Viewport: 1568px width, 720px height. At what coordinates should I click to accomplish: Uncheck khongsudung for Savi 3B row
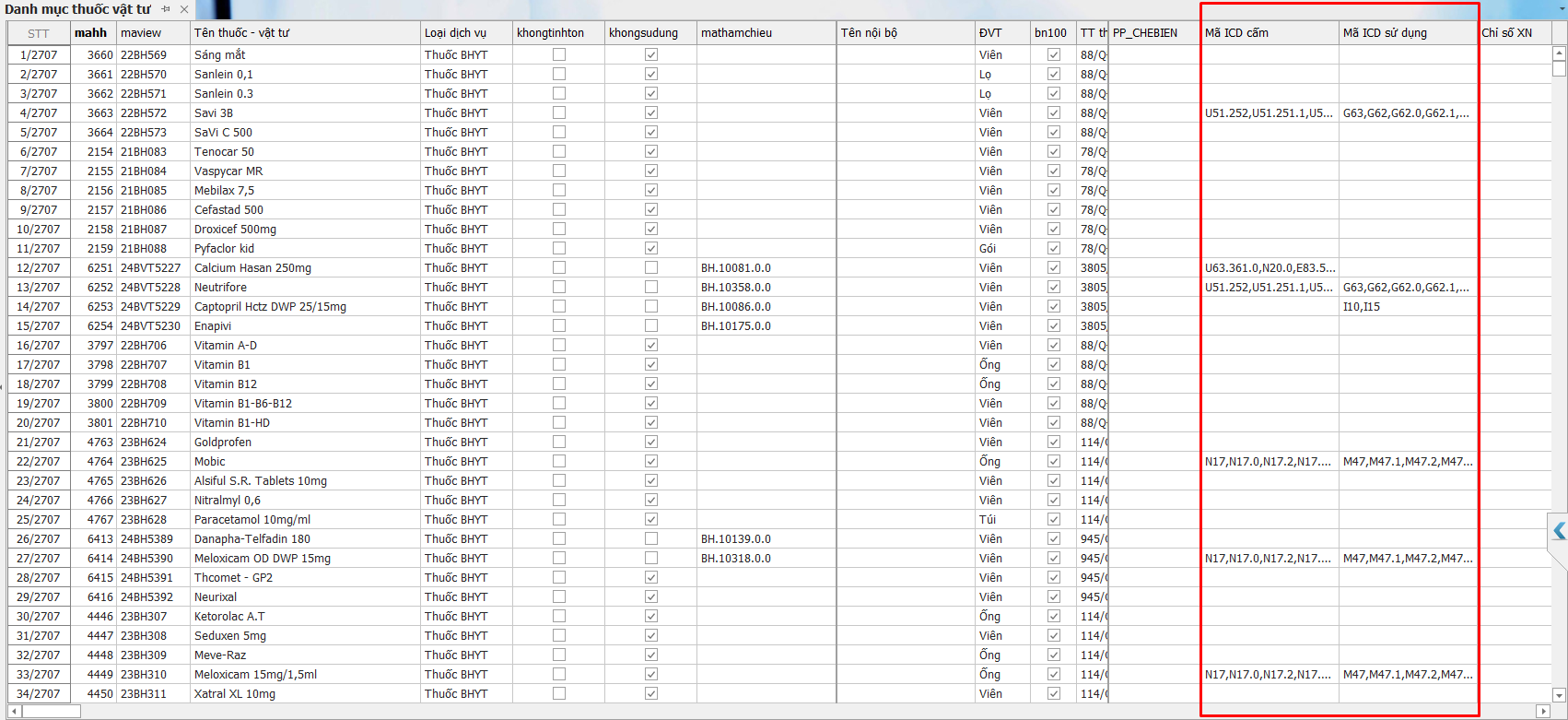651,112
